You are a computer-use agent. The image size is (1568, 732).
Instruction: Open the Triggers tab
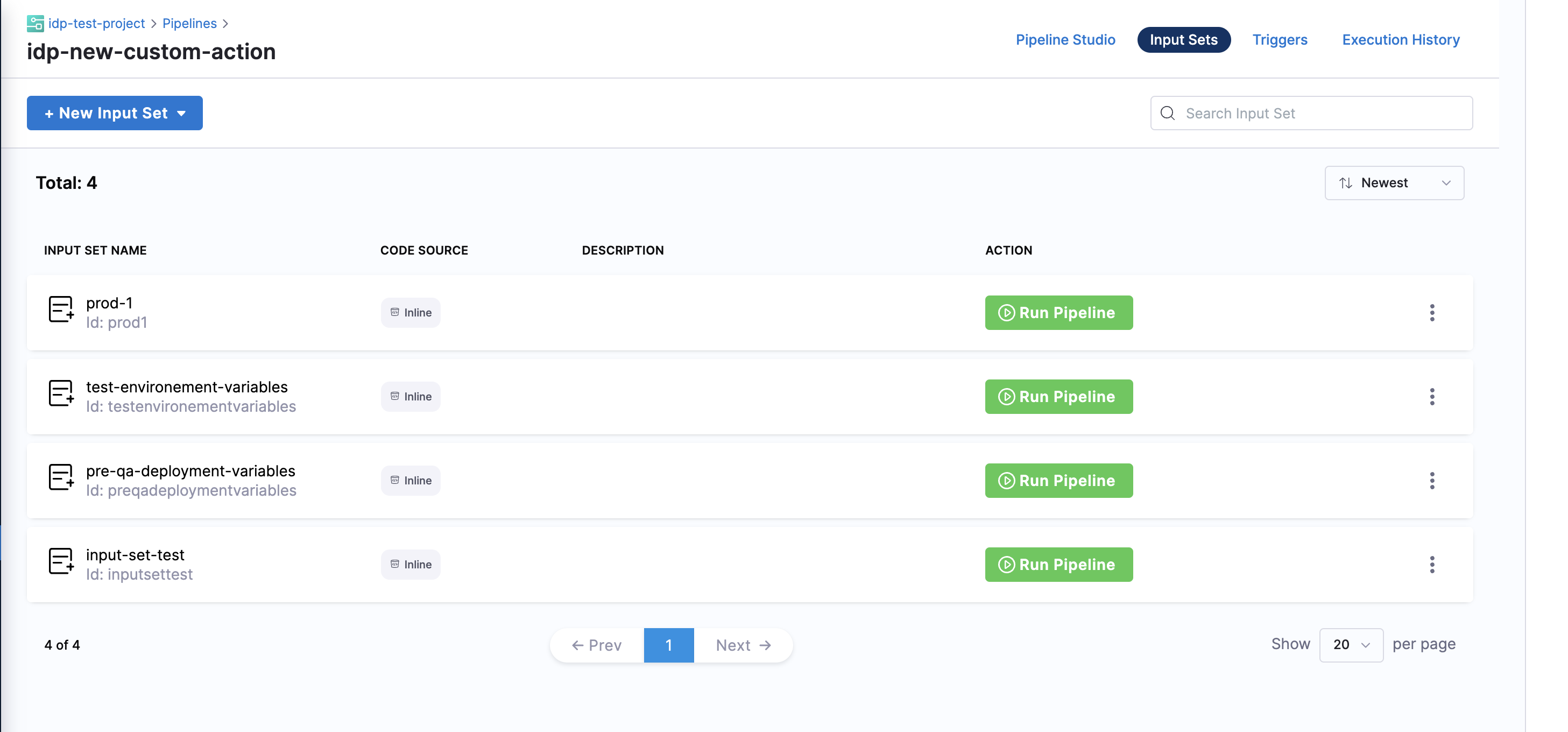(x=1279, y=40)
